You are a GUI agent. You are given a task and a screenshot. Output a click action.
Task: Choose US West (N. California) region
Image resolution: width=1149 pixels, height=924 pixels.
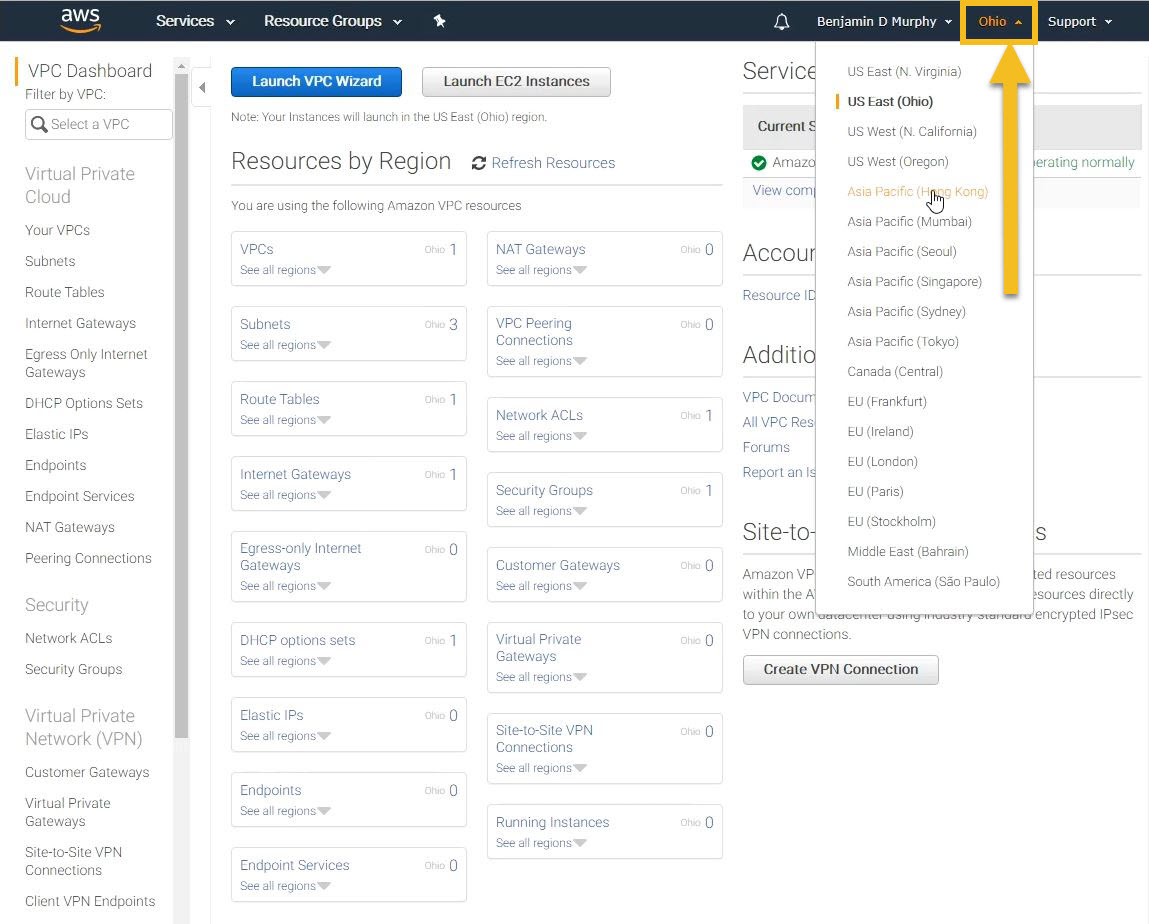tap(912, 132)
